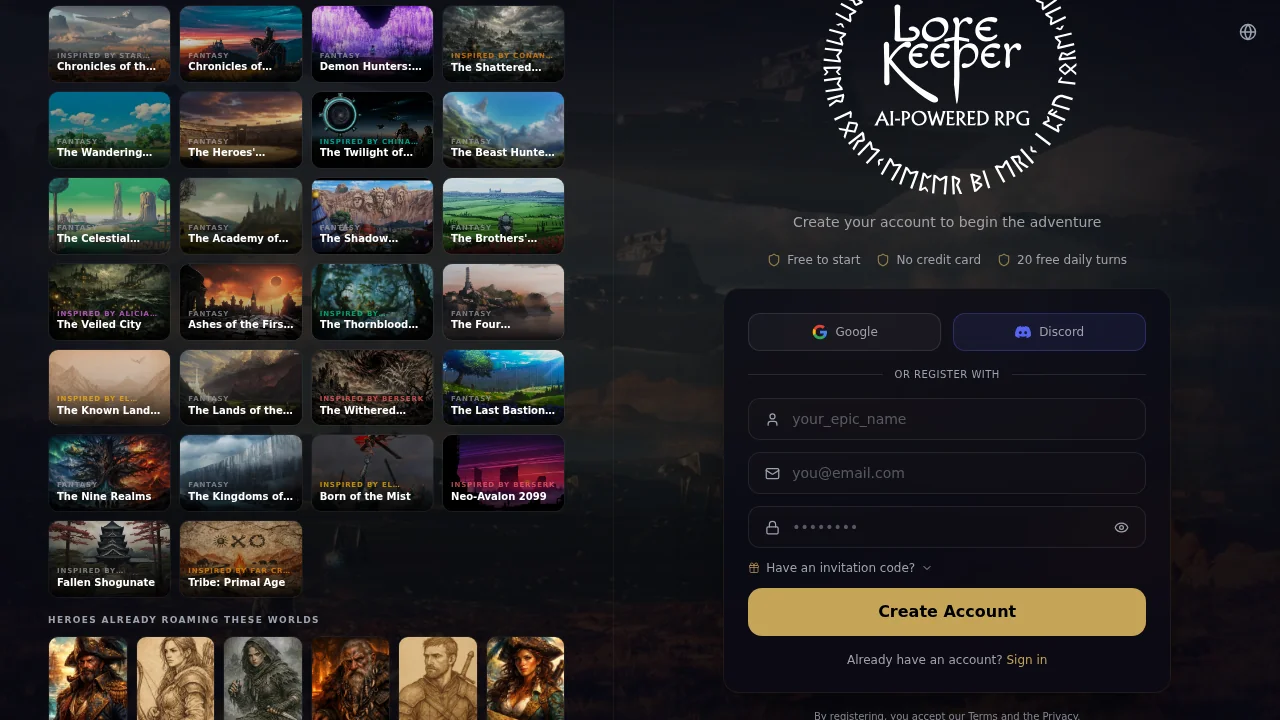Click the padlock icon in the password field
The width and height of the screenshot is (1280, 720).
pyautogui.click(x=772, y=527)
